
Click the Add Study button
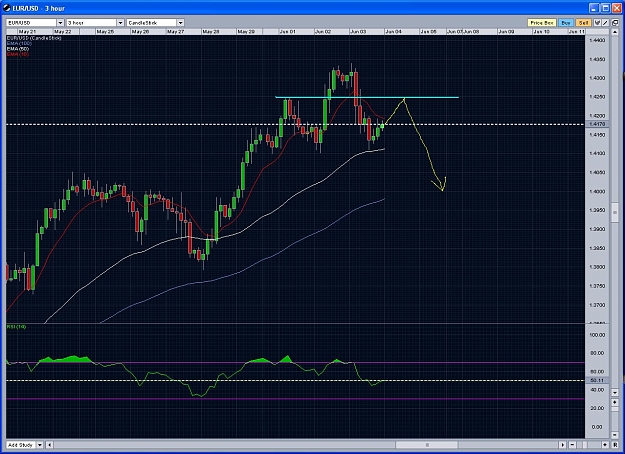(21, 445)
